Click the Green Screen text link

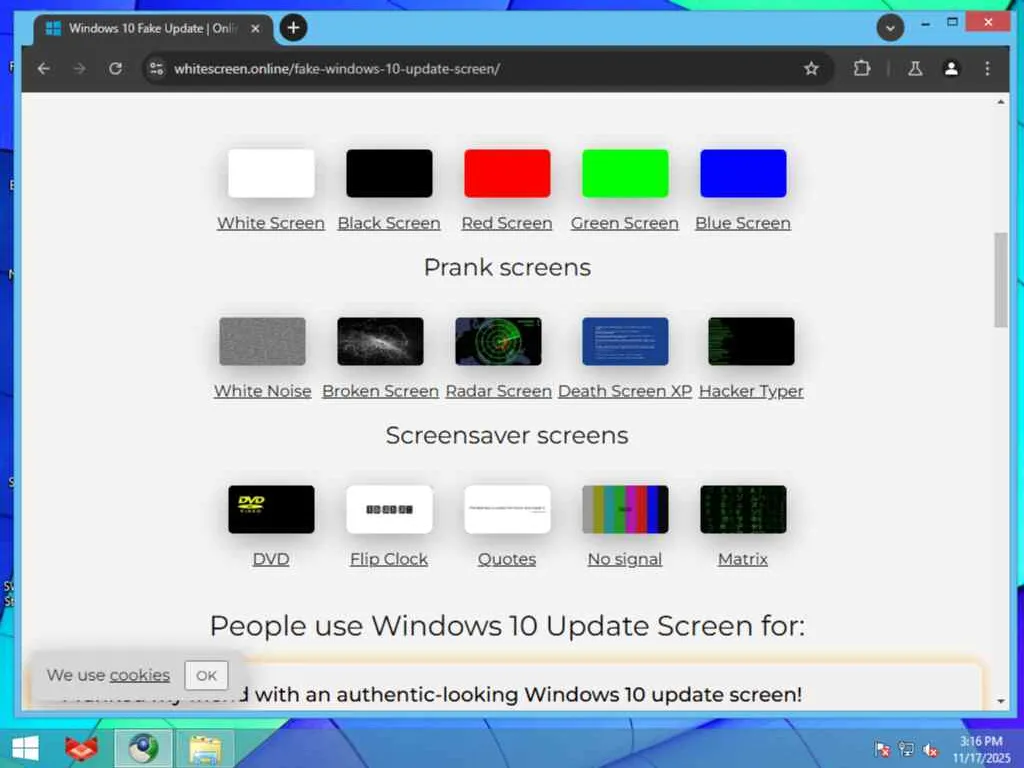tap(625, 223)
